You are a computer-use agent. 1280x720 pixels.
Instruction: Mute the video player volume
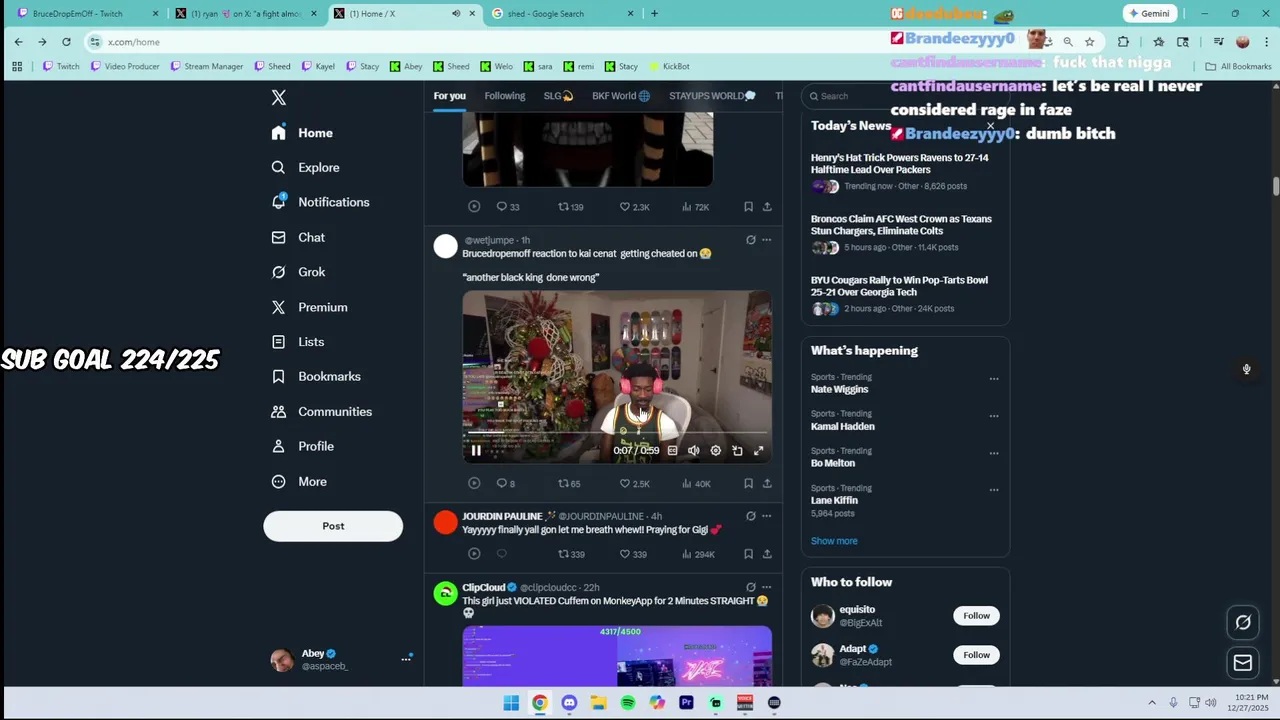pos(694,451)
